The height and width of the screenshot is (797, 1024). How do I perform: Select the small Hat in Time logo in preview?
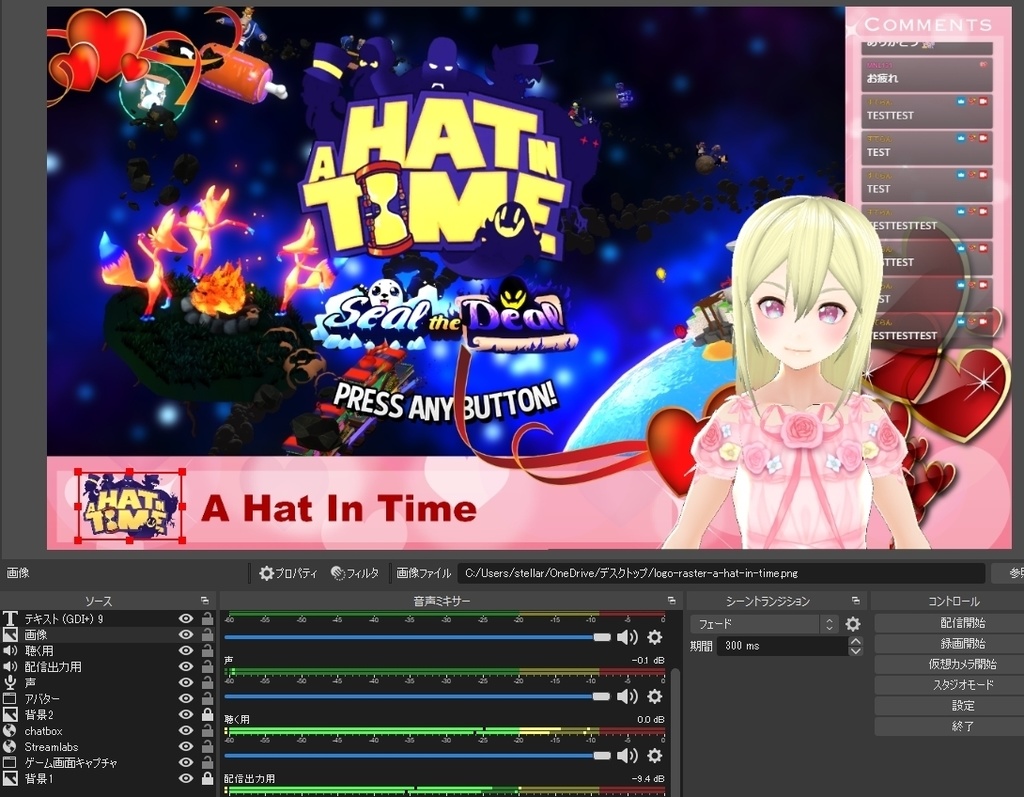click(x=130, y=506)
